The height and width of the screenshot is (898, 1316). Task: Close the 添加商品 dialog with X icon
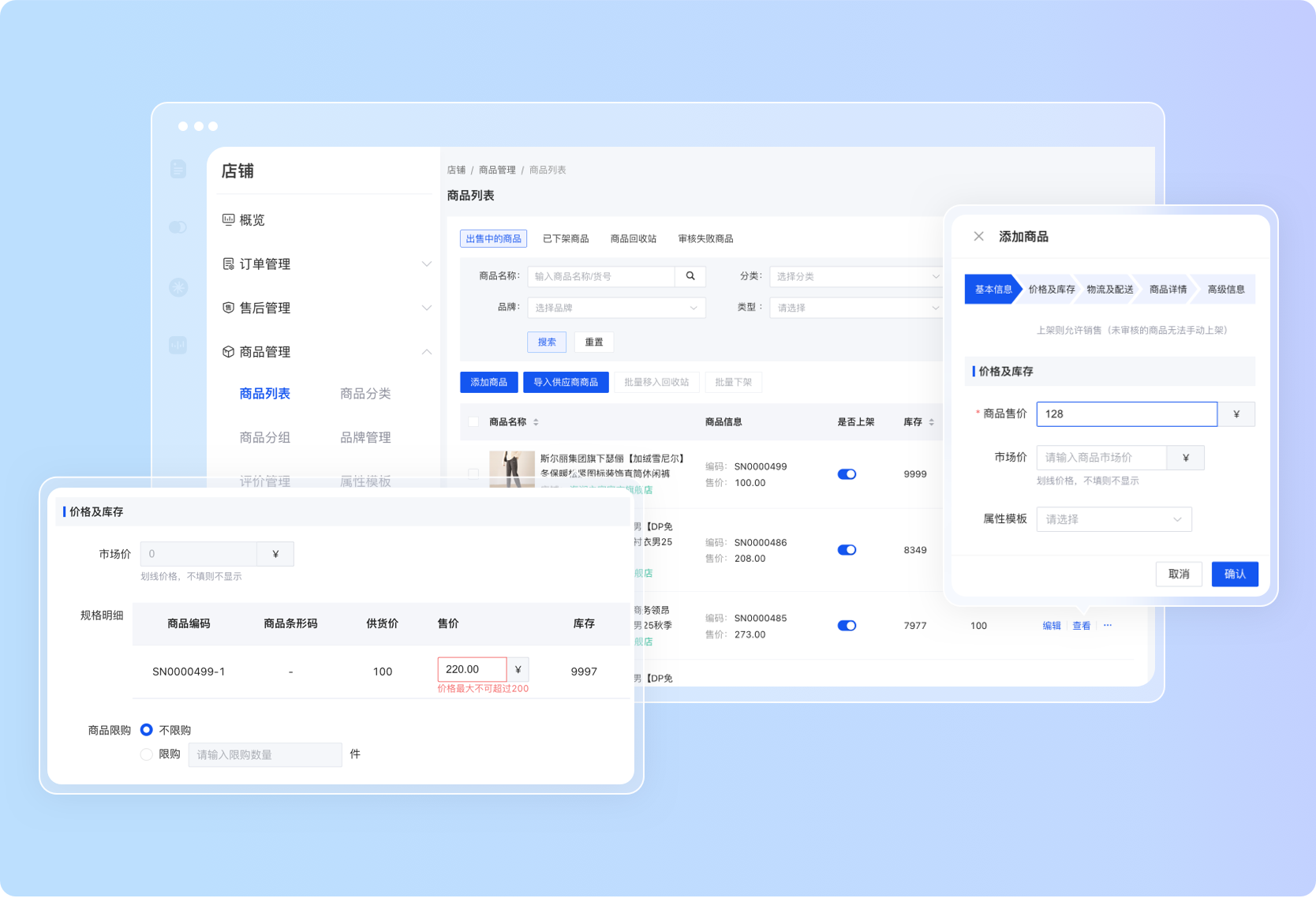click(x=978, y=237)
